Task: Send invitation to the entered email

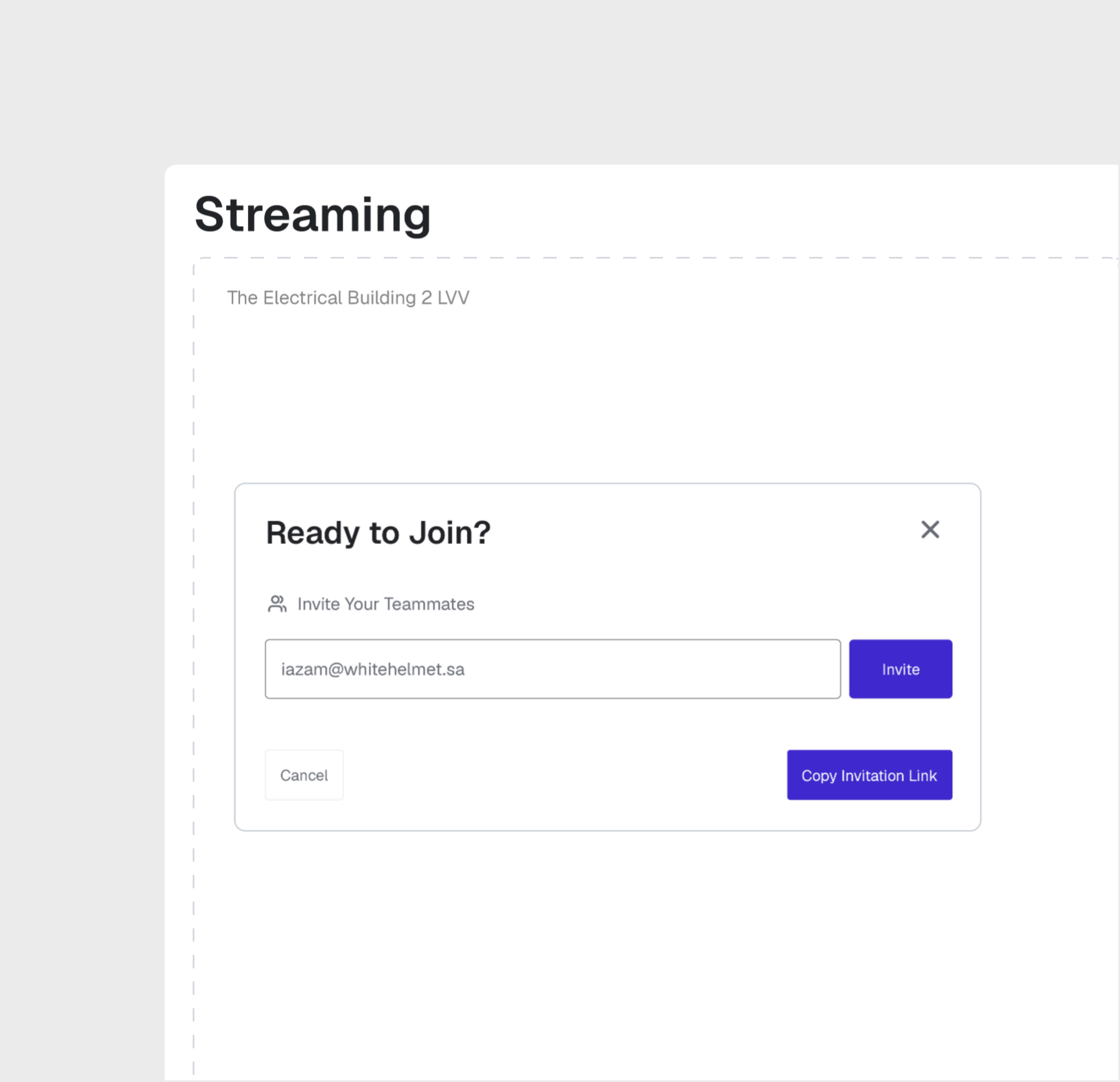Action: [900, 669]
